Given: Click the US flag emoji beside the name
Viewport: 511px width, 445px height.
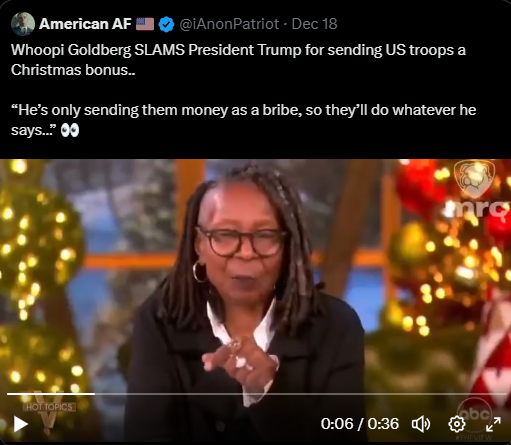Looking at the screenshot, I should [145, 24].
